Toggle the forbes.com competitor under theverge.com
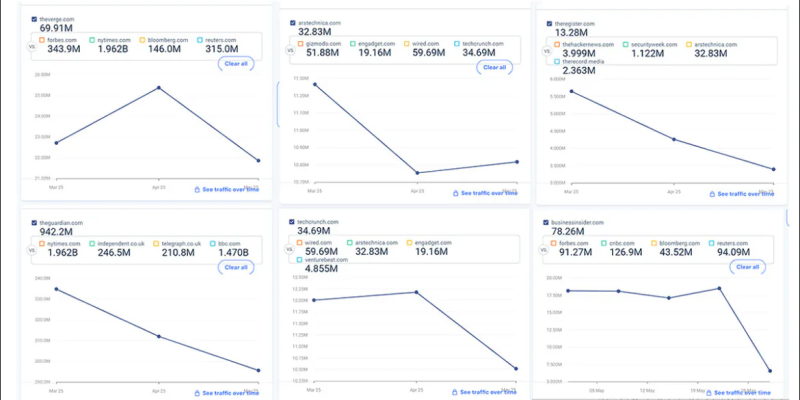 39,40
